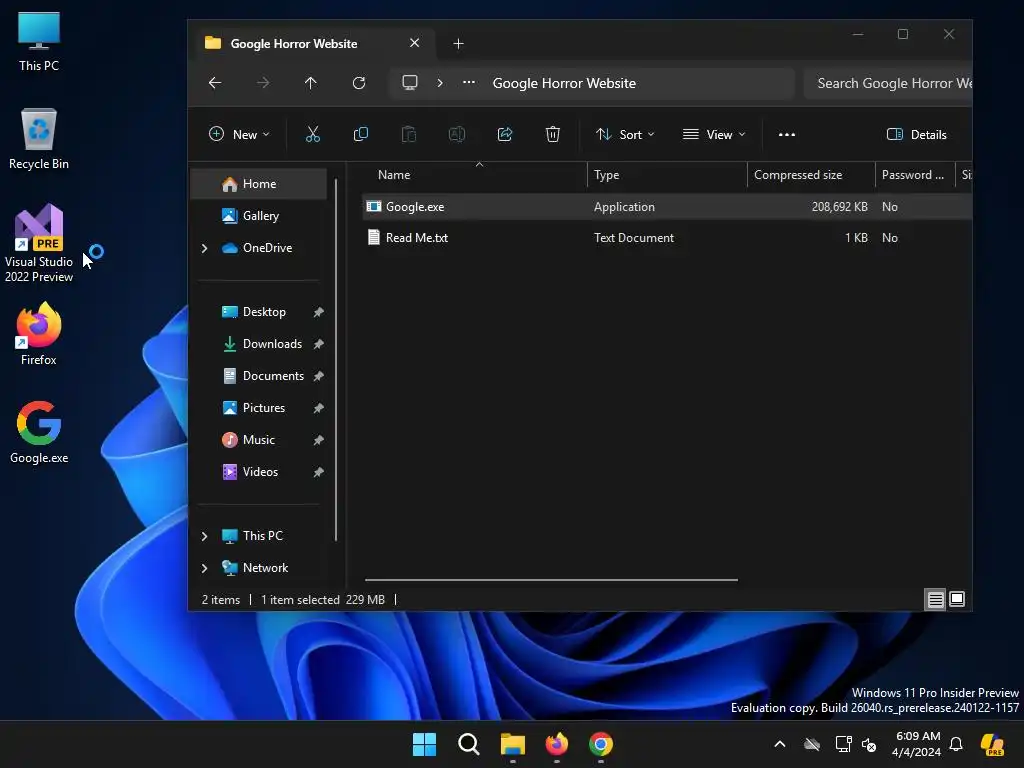Unpin Music from Quick access
Screen dimensions: 1024x768
click(x=319, y=440)
